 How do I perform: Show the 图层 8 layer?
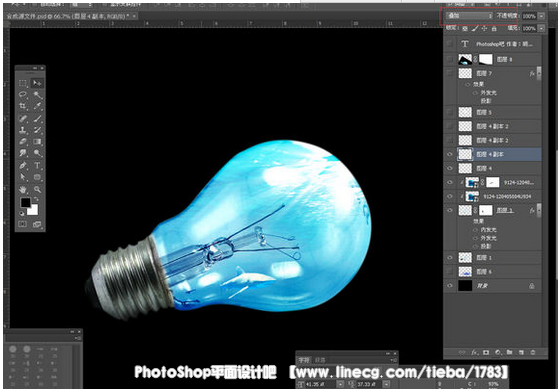coord(450,59)
